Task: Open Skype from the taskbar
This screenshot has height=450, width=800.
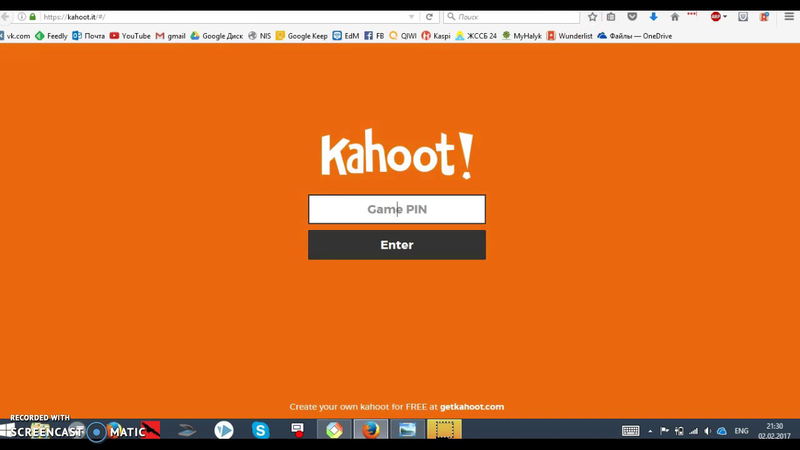Action: [x=260, y=430]
